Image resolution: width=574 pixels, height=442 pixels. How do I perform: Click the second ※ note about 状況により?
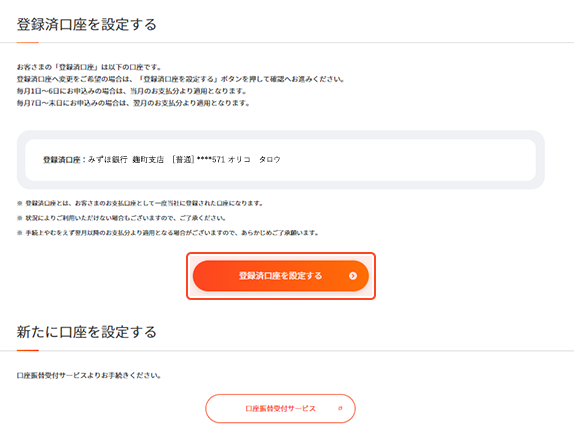tap(121, 218)
